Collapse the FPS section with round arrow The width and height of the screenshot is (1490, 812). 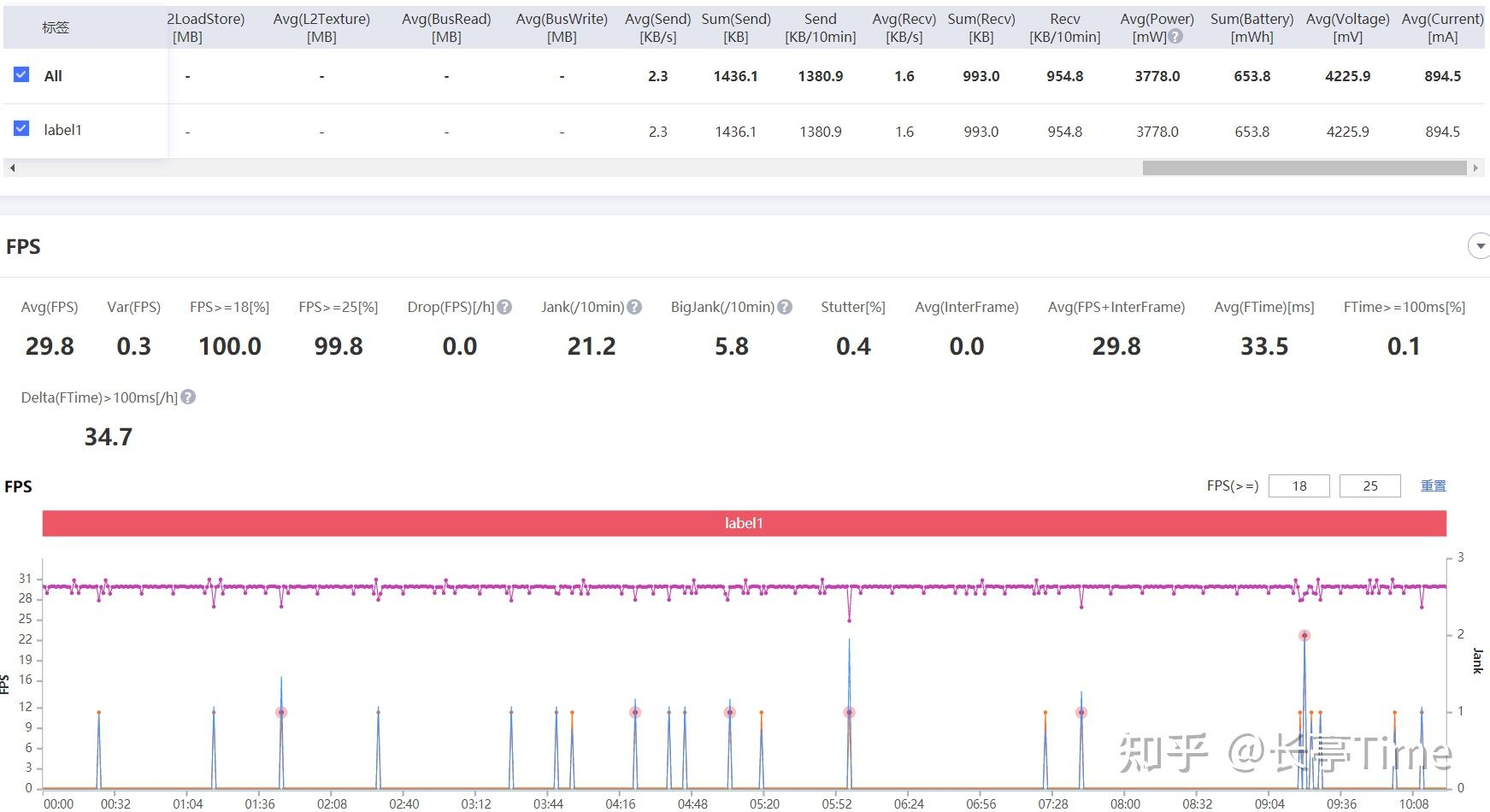(1480, 246)
